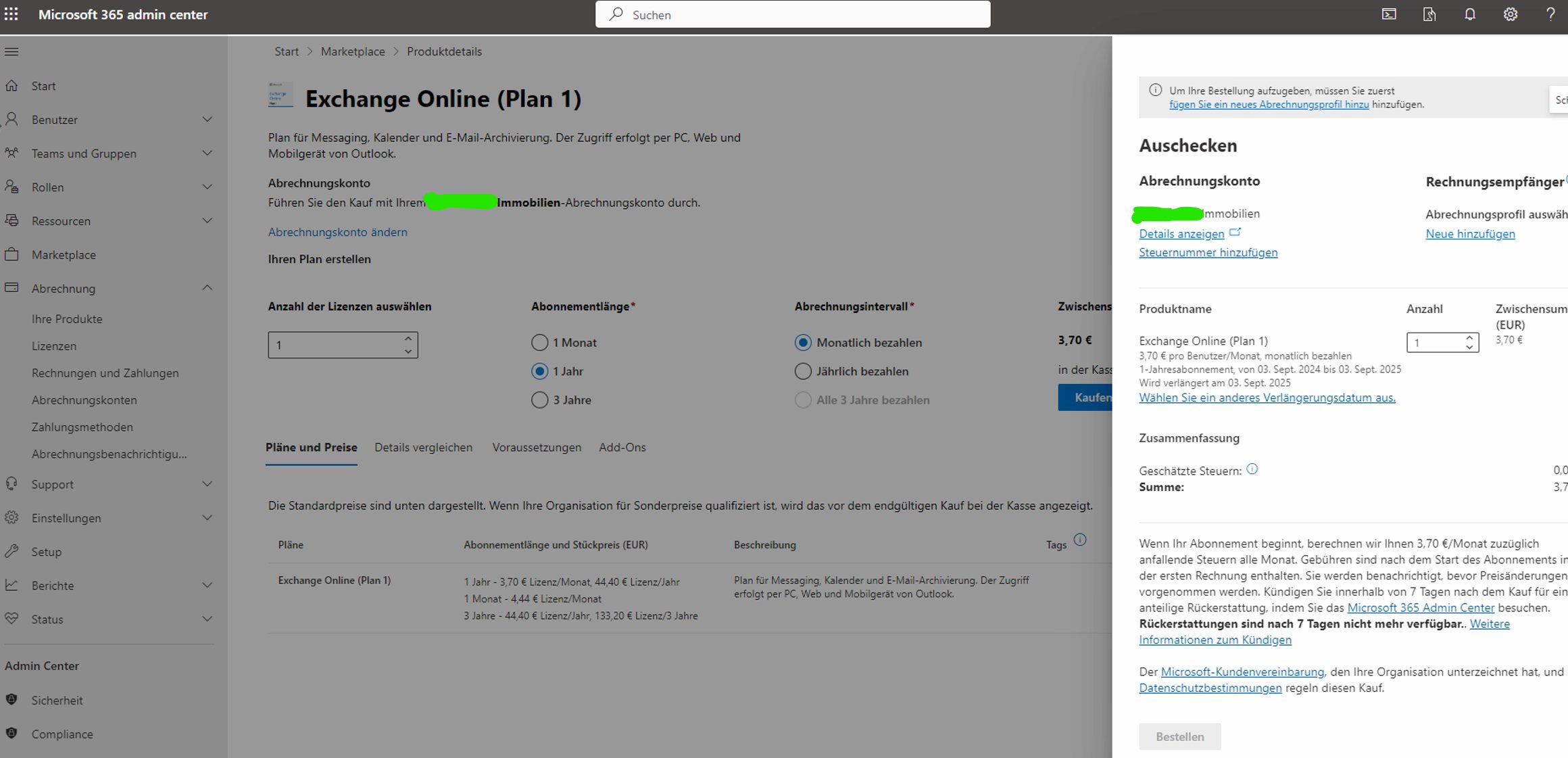Select Monatlich bezahlen billing interval
Image resolution: width=1568 pixels, height=758 pixels.
click(803, 343)
